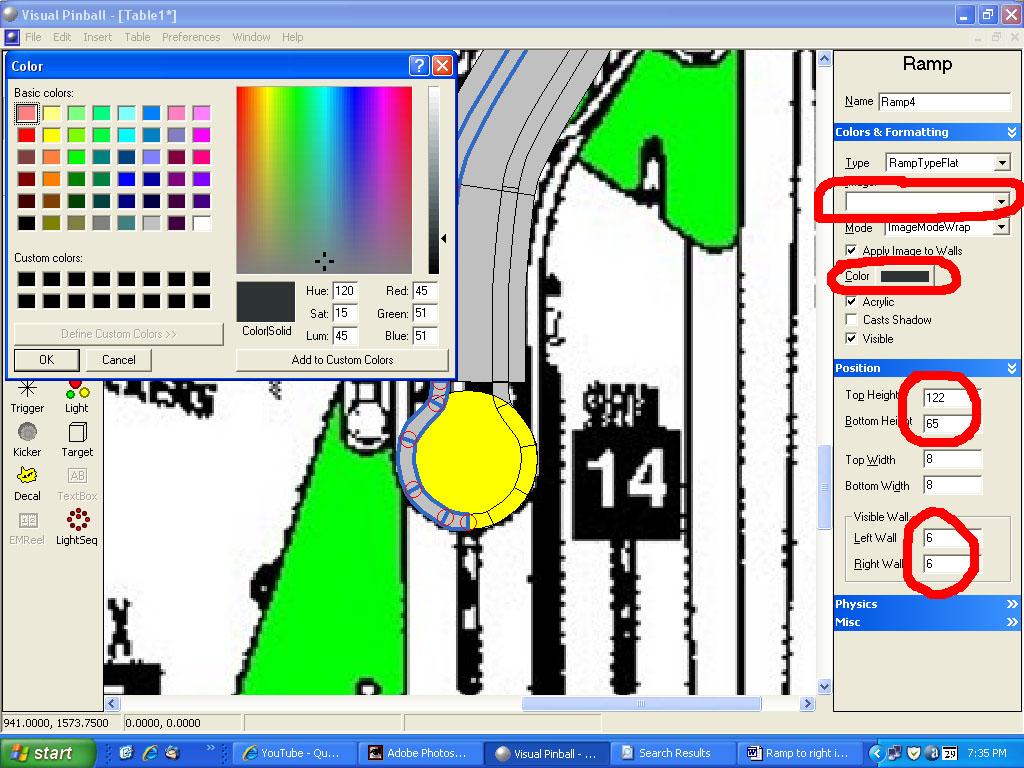
Task: Enable the Casts Shadow checkbox
Action: [851, 320]
